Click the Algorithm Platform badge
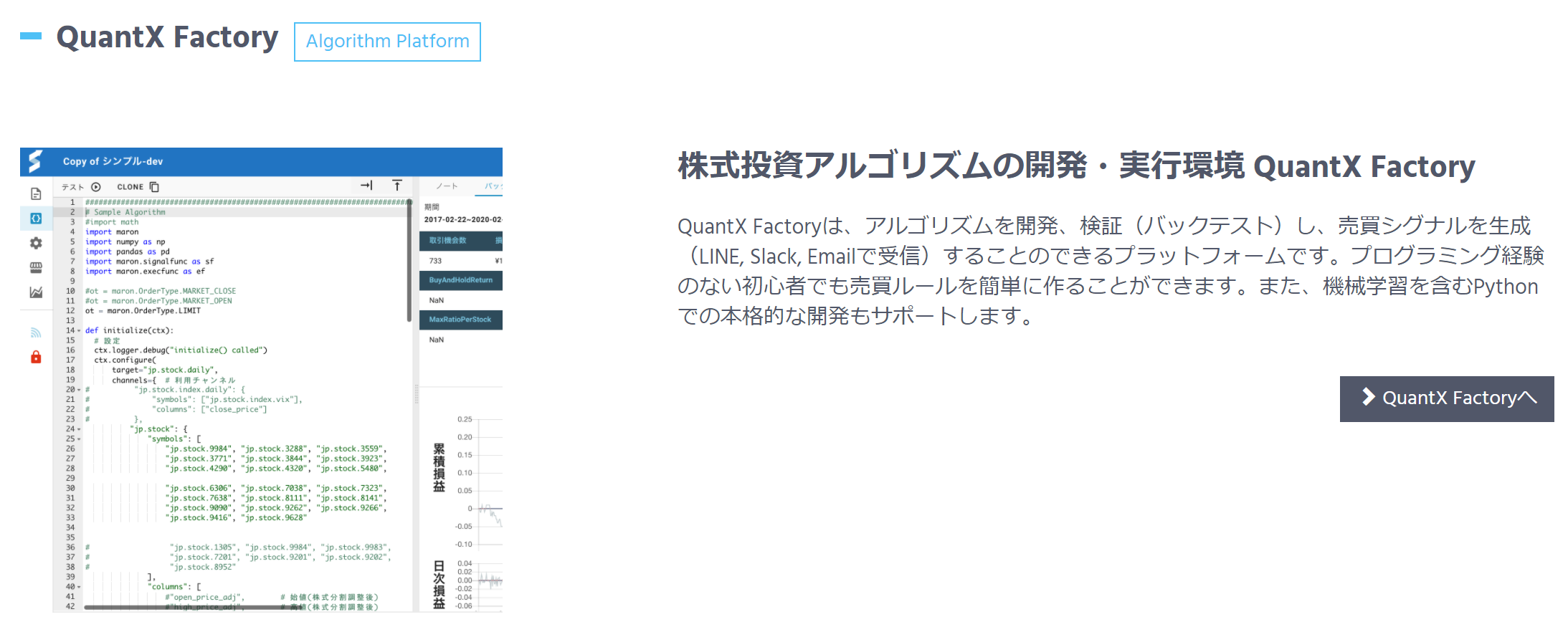The width and height of the screenshot is (1568, 632). point(387,42)
